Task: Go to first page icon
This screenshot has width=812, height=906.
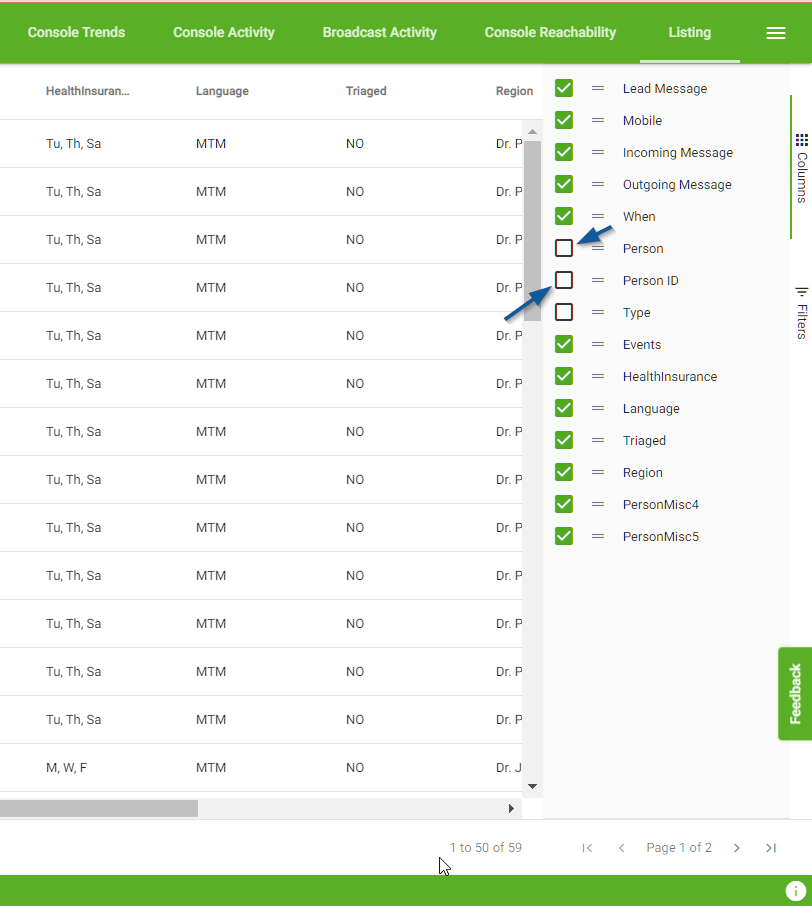Action: [587, 848]
